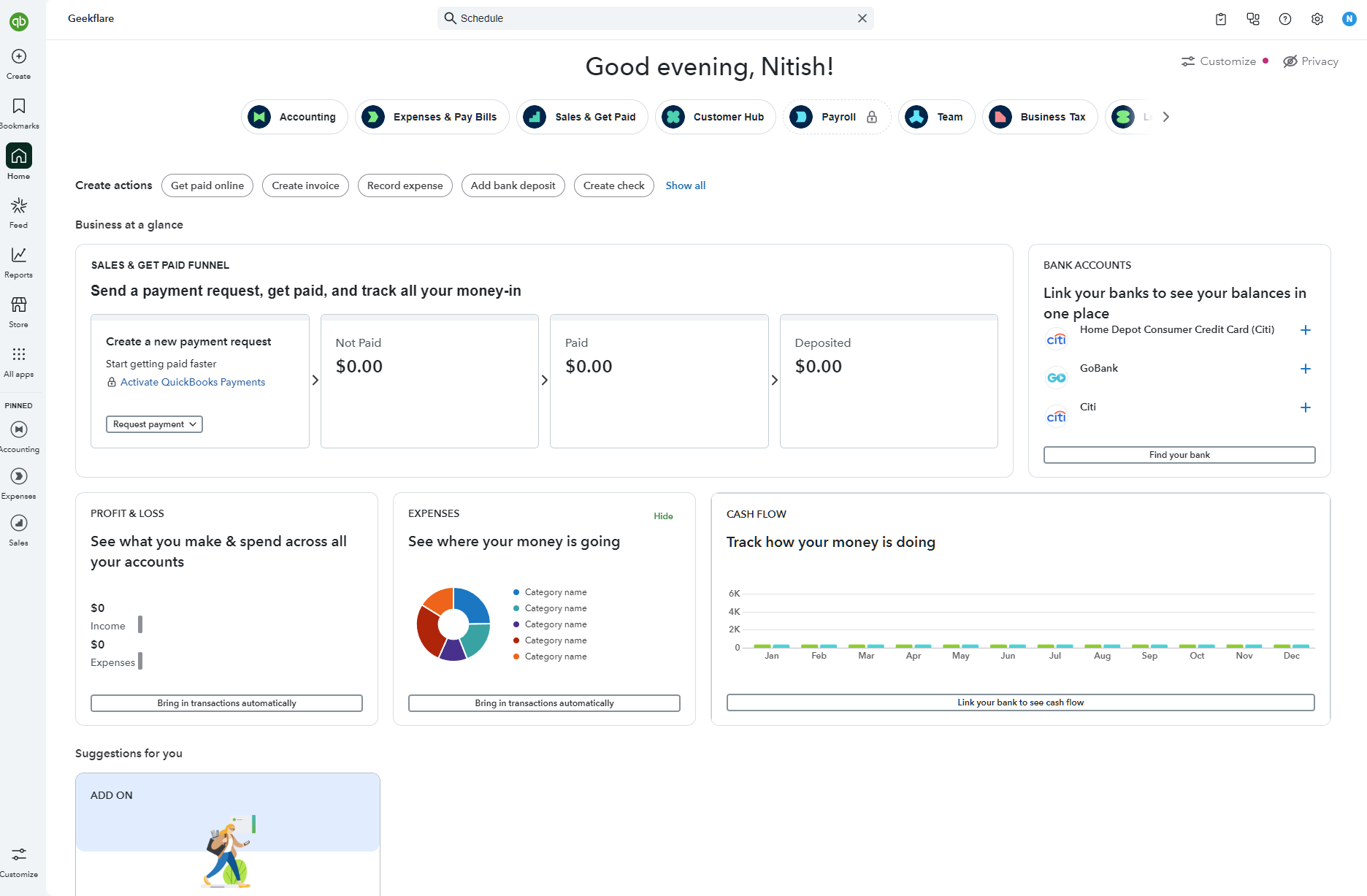Open Bookmarks in the sidebar
The image size is (1367, 896).
pos(19,113)
